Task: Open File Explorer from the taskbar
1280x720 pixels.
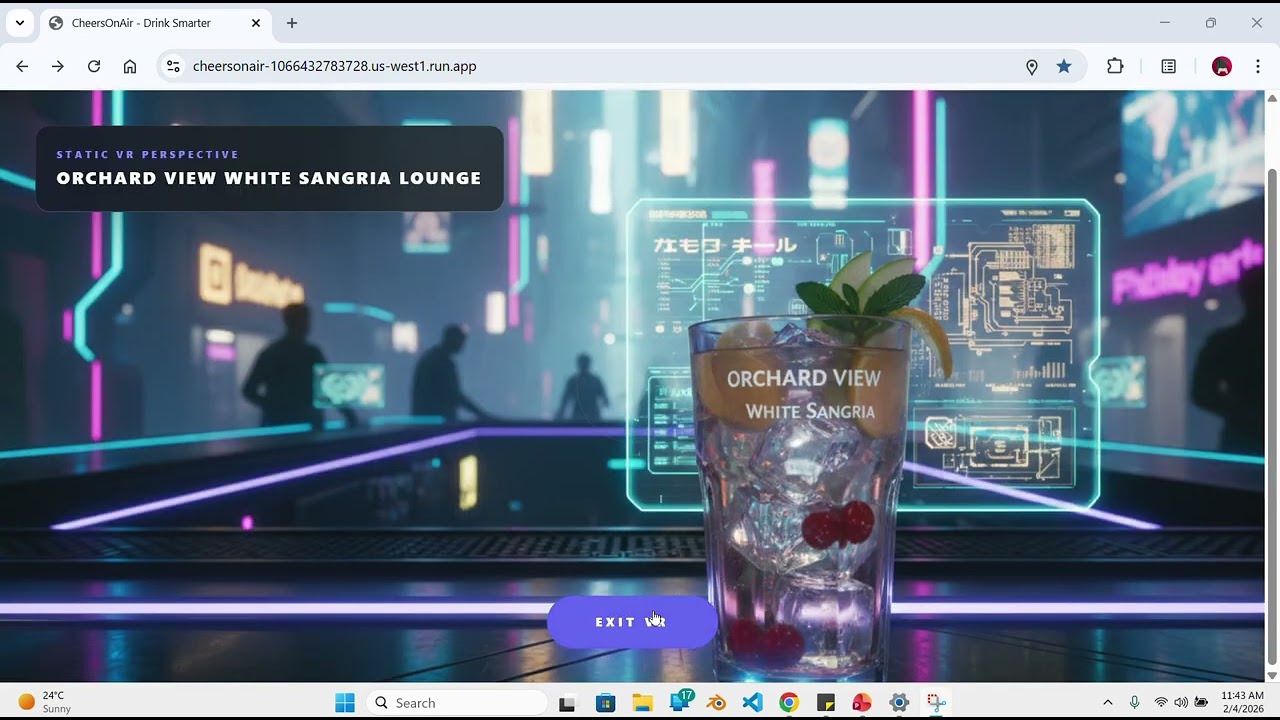Action: (642, 703)
